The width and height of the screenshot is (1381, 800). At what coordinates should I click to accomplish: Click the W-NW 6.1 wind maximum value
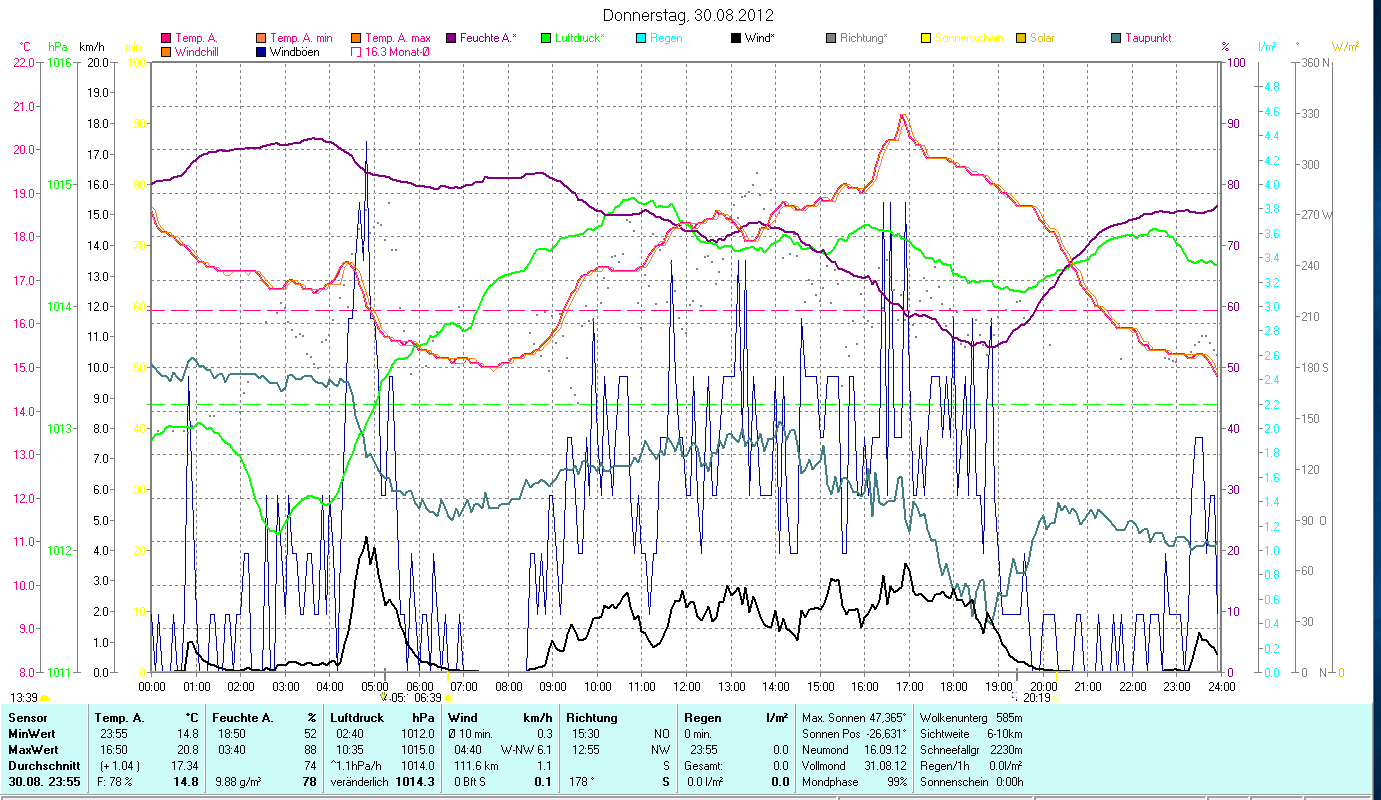coord(526,749)
